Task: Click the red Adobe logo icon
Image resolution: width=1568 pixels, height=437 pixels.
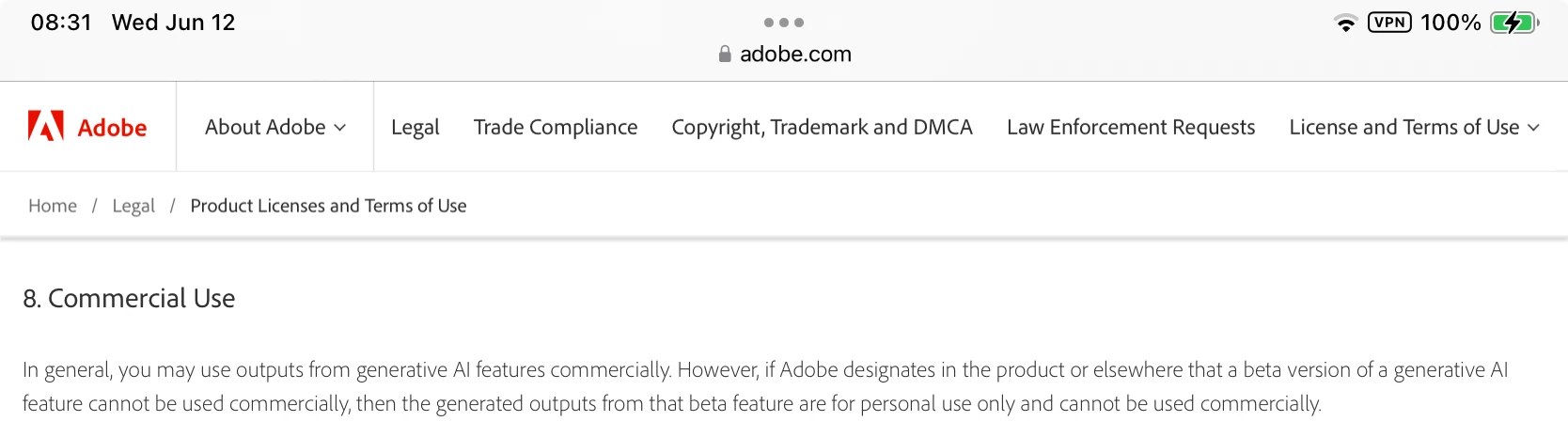Action: tap(45, 126)
